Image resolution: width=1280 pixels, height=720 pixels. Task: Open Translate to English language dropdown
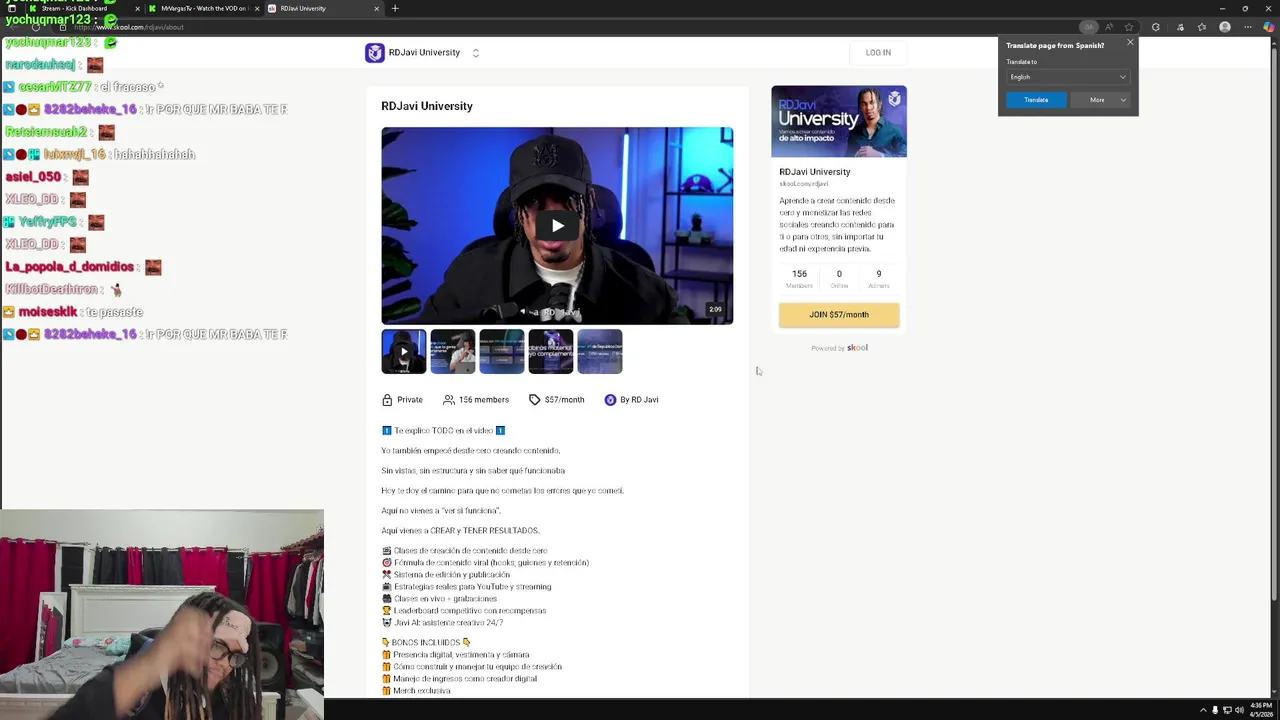click(x=1068, y=77)
